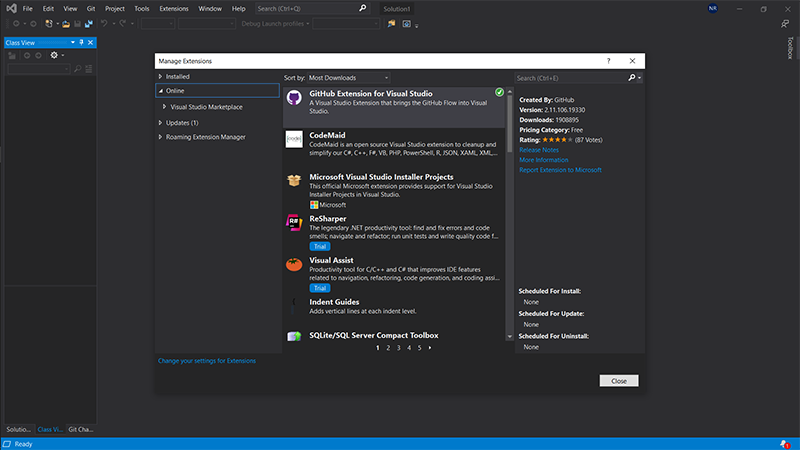Collapse the Online tree node

coord(161,91)
